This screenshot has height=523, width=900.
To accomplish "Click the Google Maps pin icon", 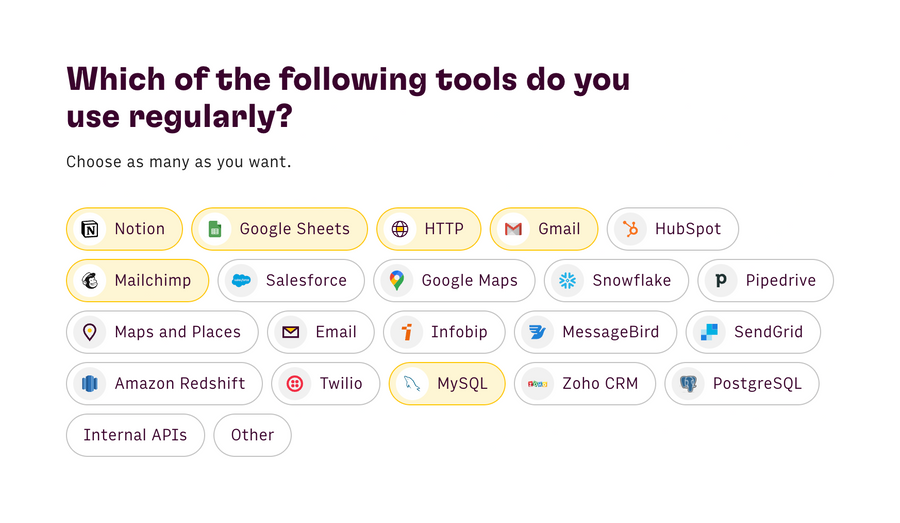I will coord(397,281).
